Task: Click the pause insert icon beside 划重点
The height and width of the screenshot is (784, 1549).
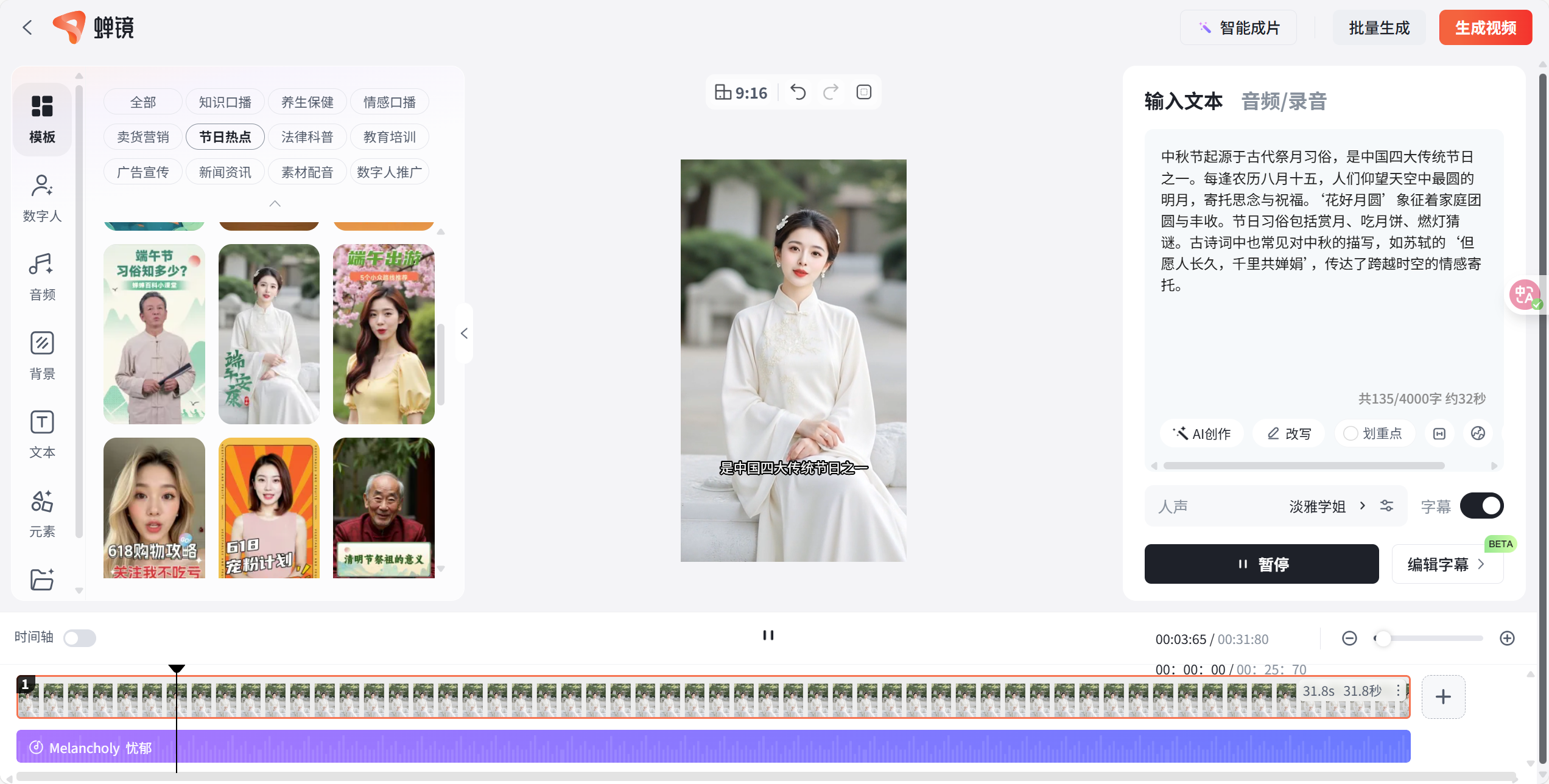Action: [x=1439, y=433]
